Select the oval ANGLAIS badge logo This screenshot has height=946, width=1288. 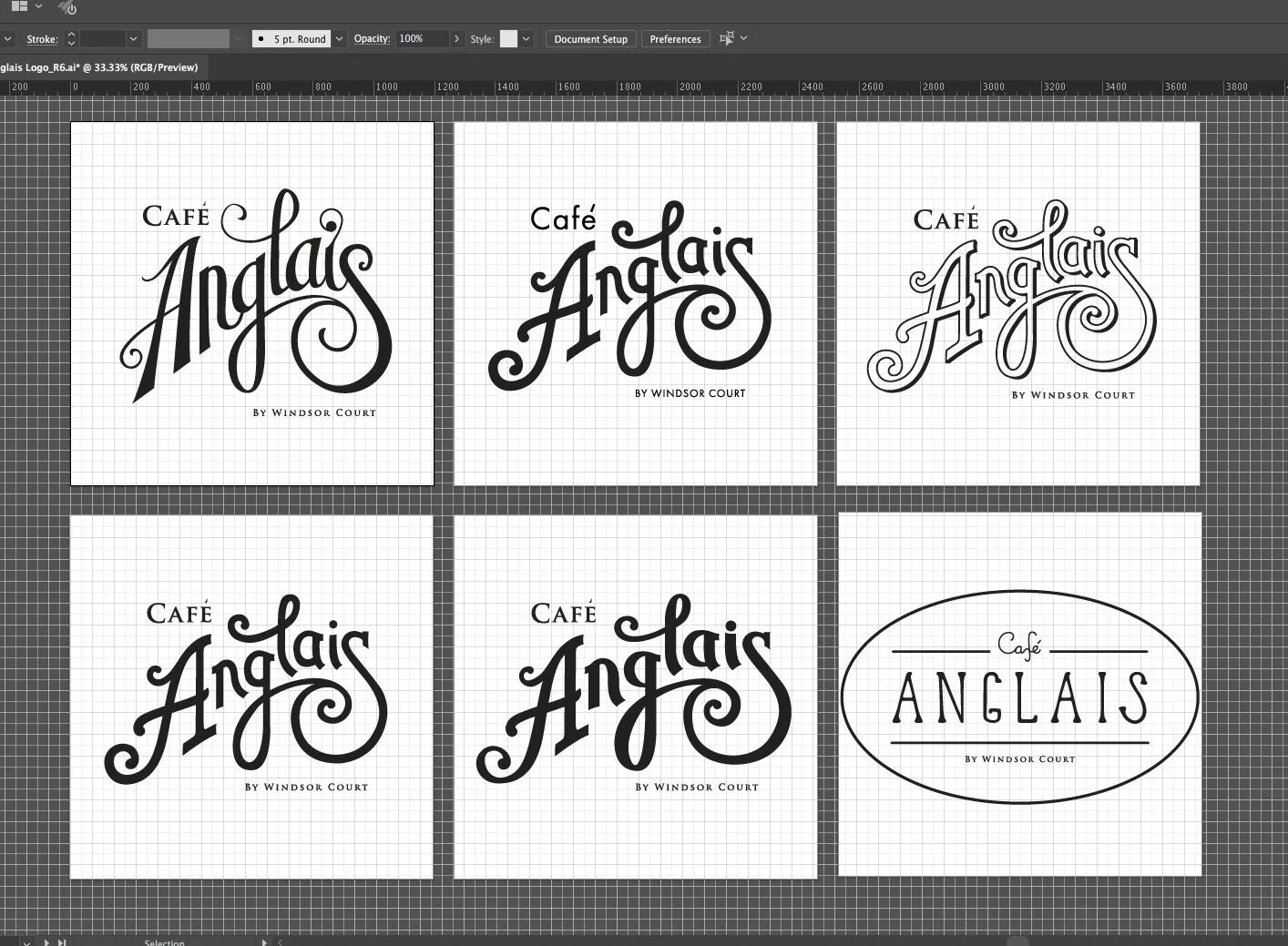coord(1019,697)
